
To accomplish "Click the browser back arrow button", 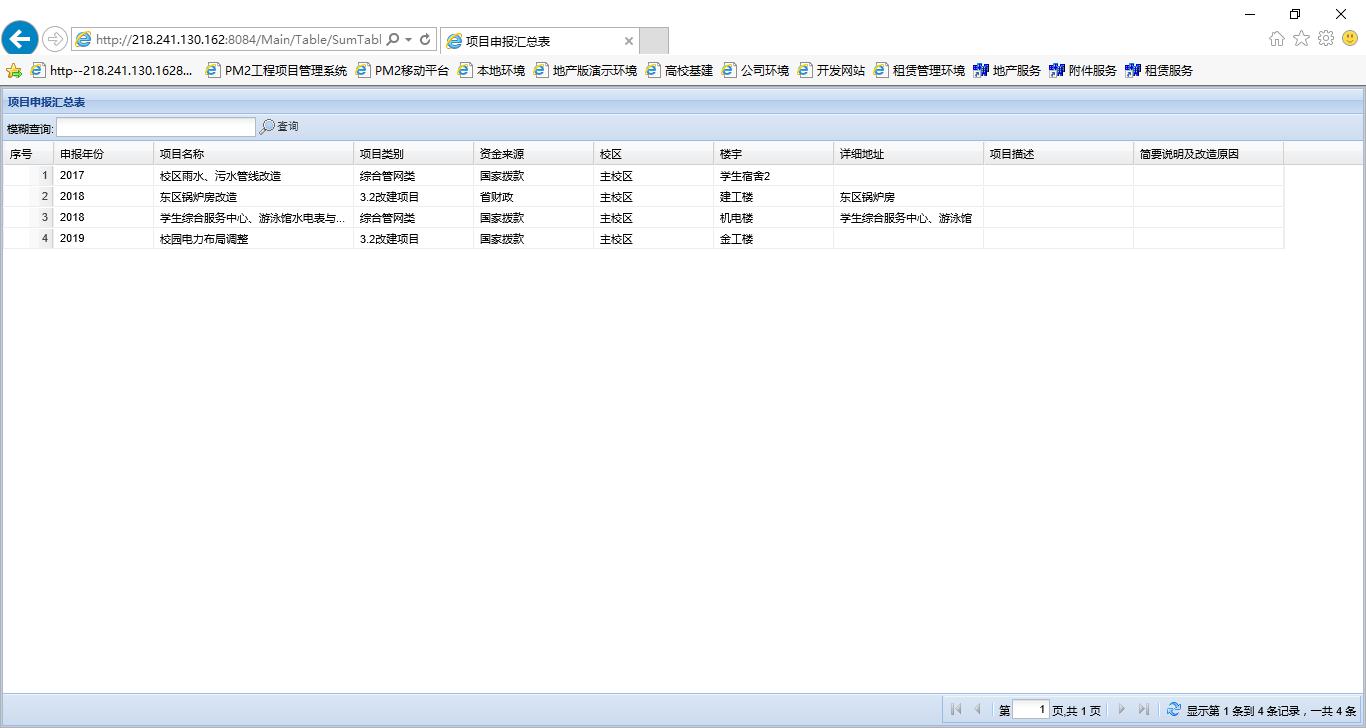I will coord(20,39).
